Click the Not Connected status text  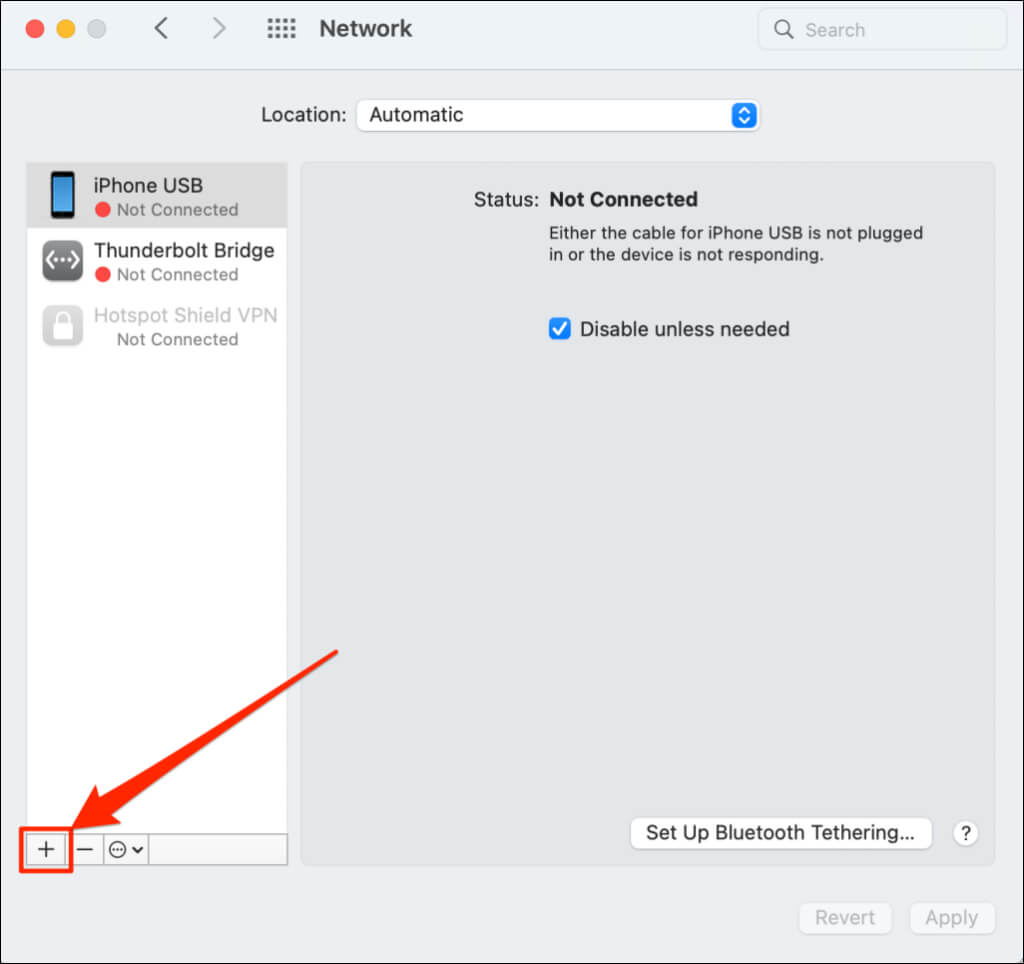pos(623,199)
